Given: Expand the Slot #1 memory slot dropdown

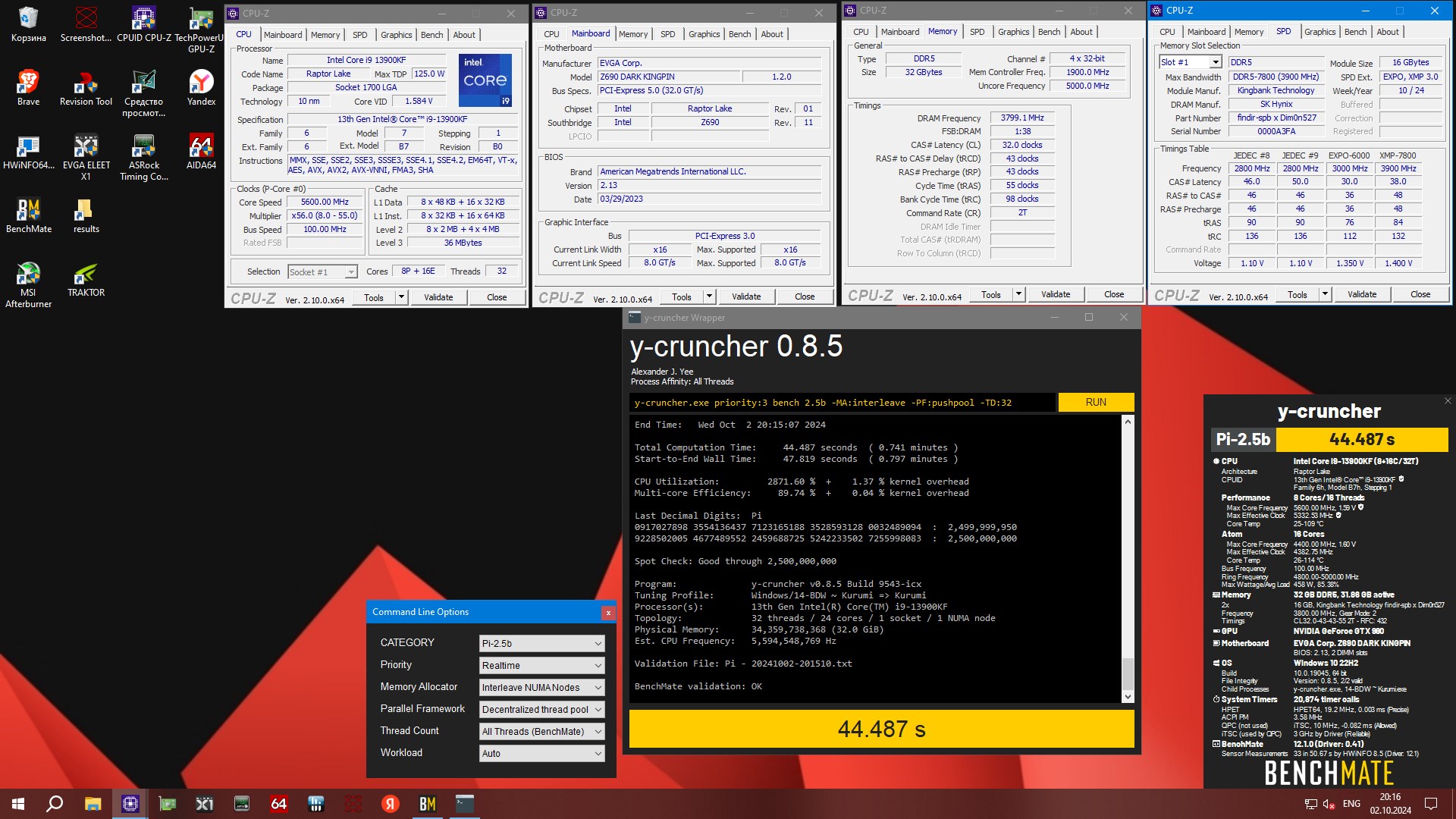Looking at the screenshot, I should pyautogui.click(x=1216, y=62).
